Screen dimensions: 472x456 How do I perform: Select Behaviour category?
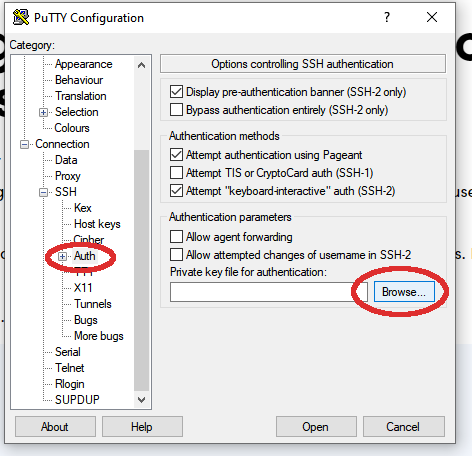click(x=79, y=80)
